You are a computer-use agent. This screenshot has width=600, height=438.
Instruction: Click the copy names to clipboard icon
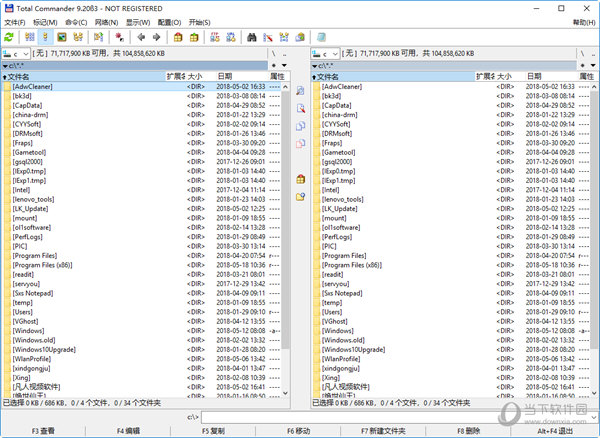(x=300, y=37)
